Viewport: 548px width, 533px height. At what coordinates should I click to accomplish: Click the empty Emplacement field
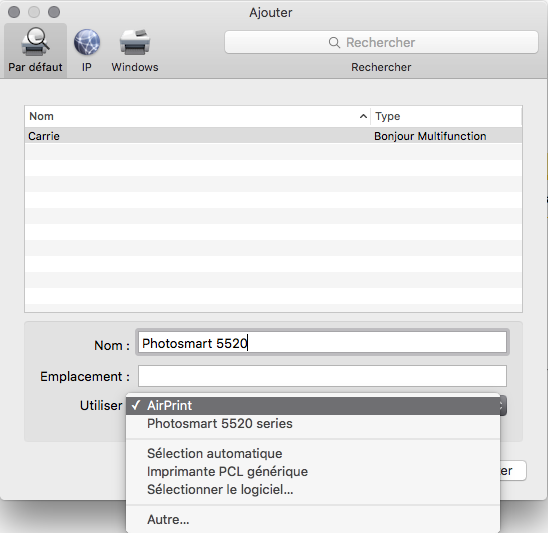point(322,376)
